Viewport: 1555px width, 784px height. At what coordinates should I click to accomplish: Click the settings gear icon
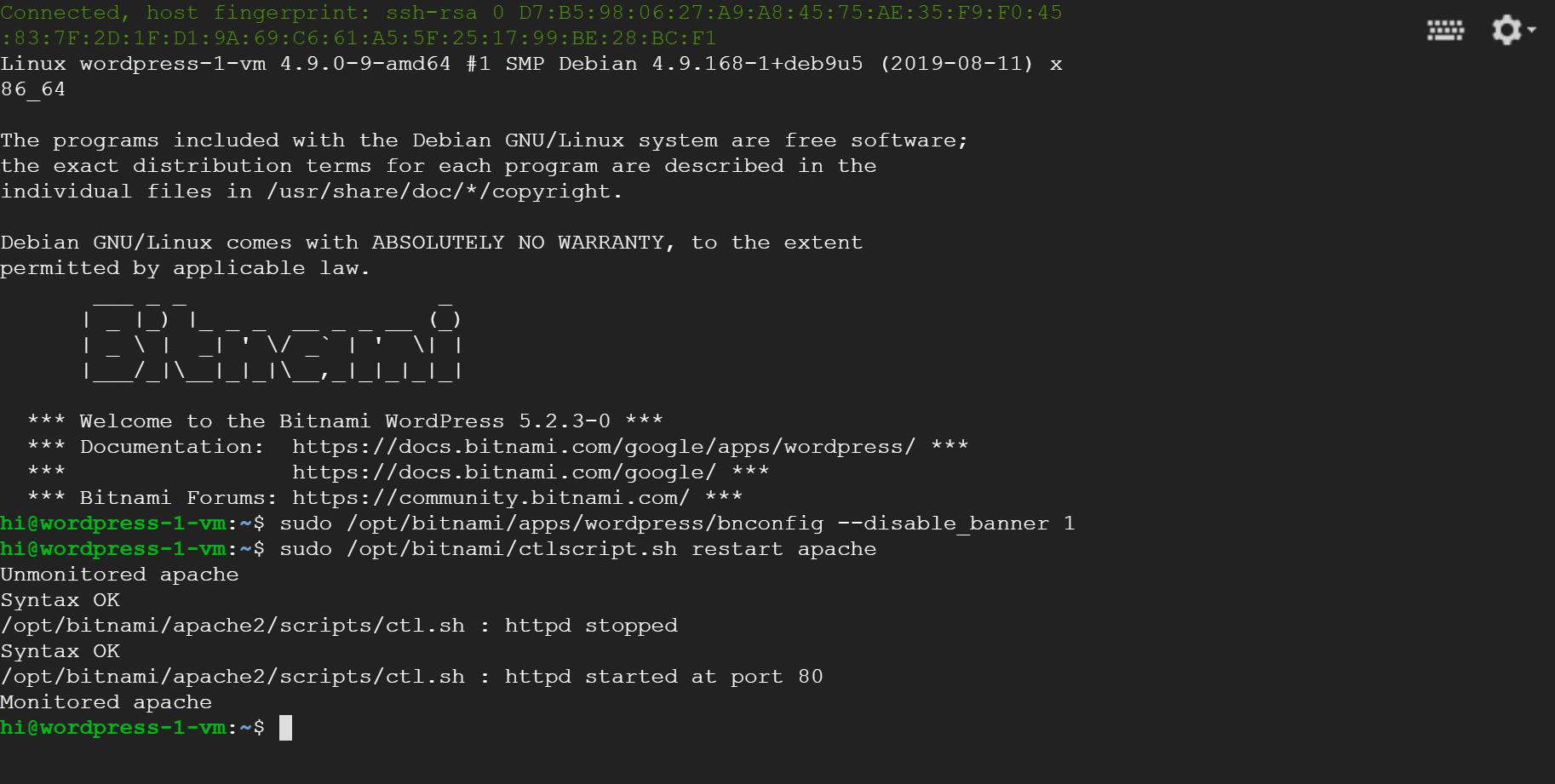[x=1506, y=30]
